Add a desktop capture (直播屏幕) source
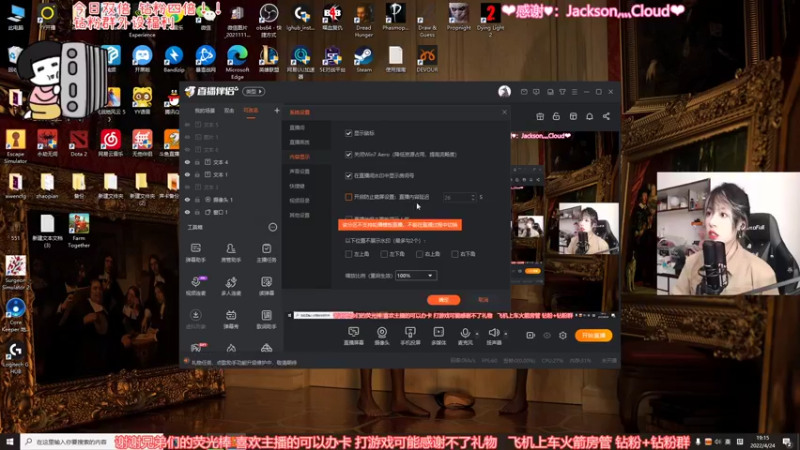 pyautogui.click(x=353, y=336)
